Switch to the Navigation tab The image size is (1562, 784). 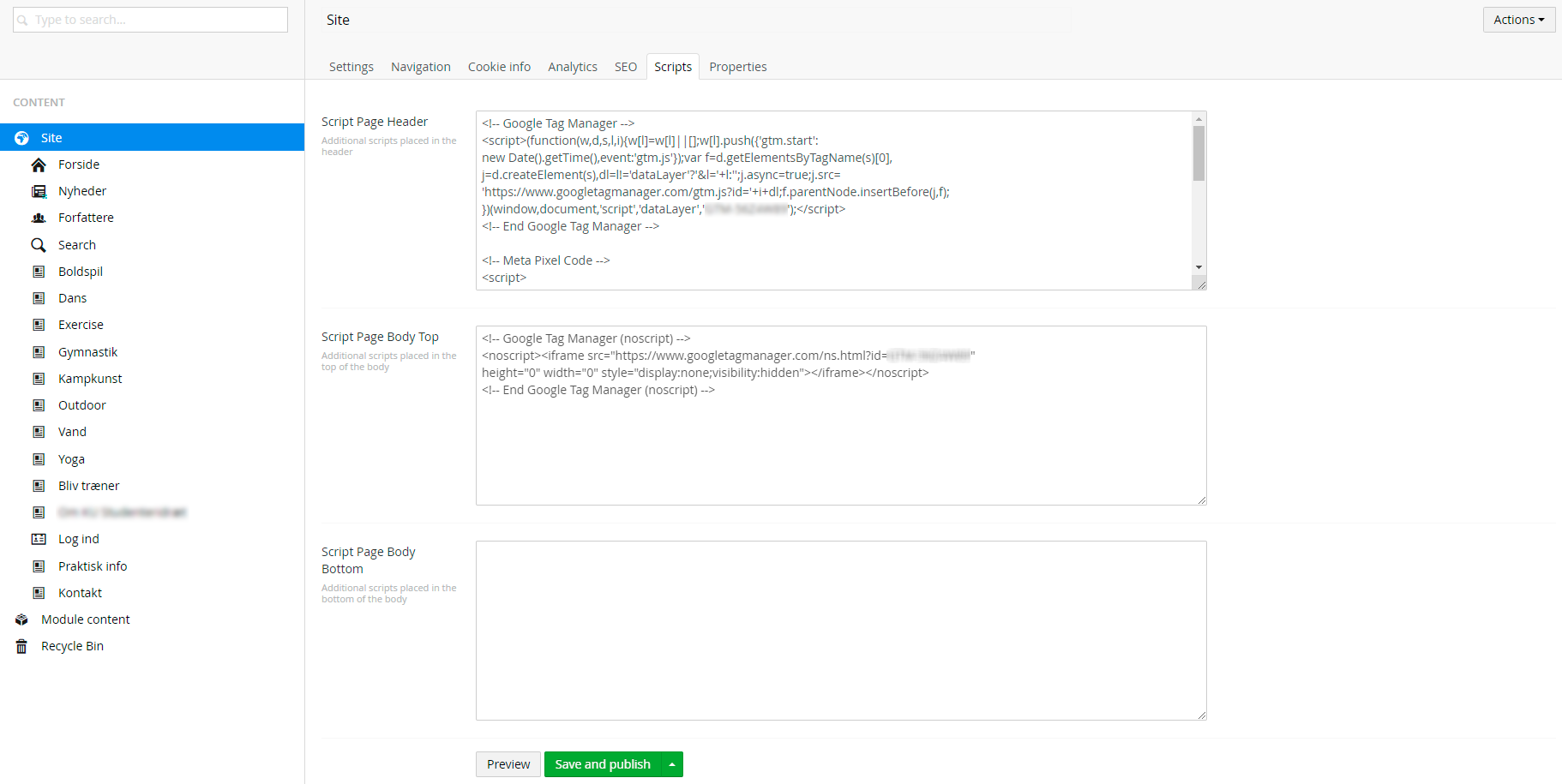421,67
